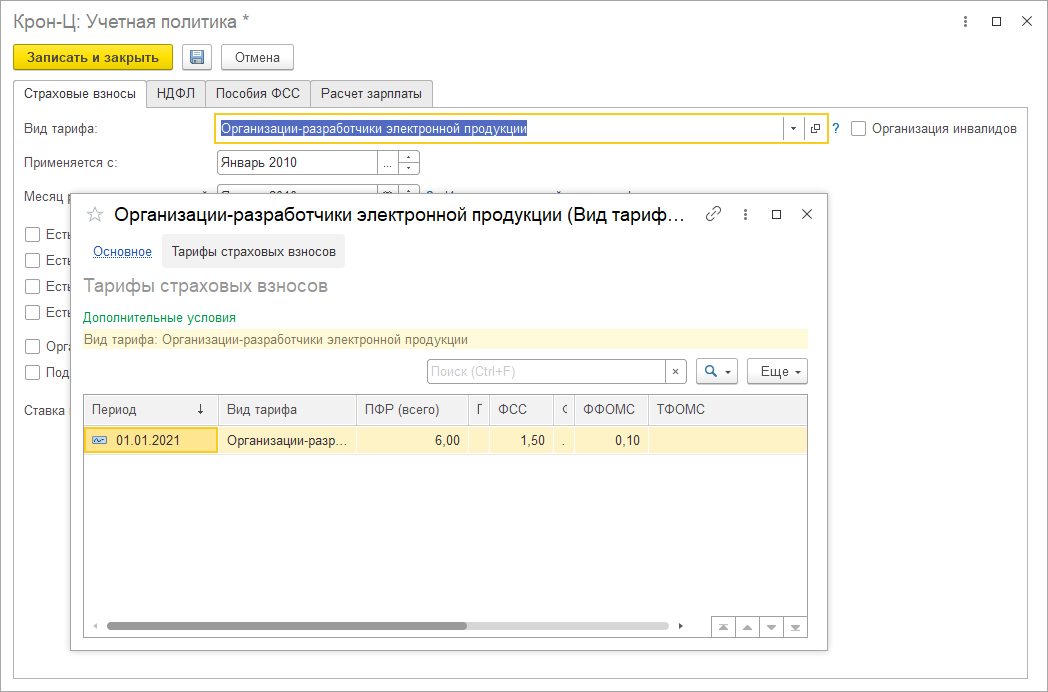Add tariff window to favorites via star

click(95, 215)
